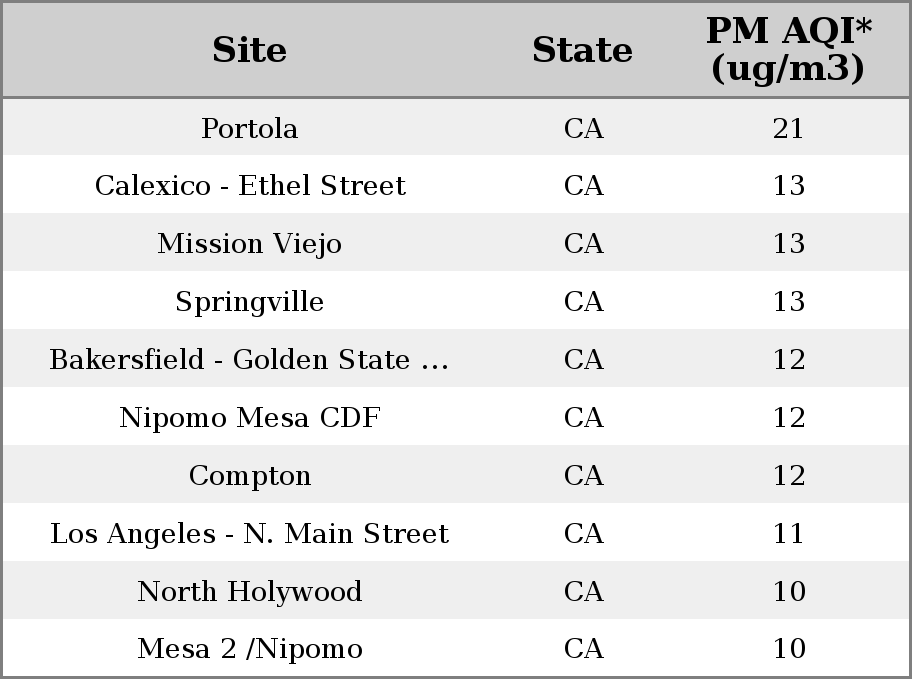The image size is (912, 679).
Task: Click the State column header
Action: tap(582, 50)
